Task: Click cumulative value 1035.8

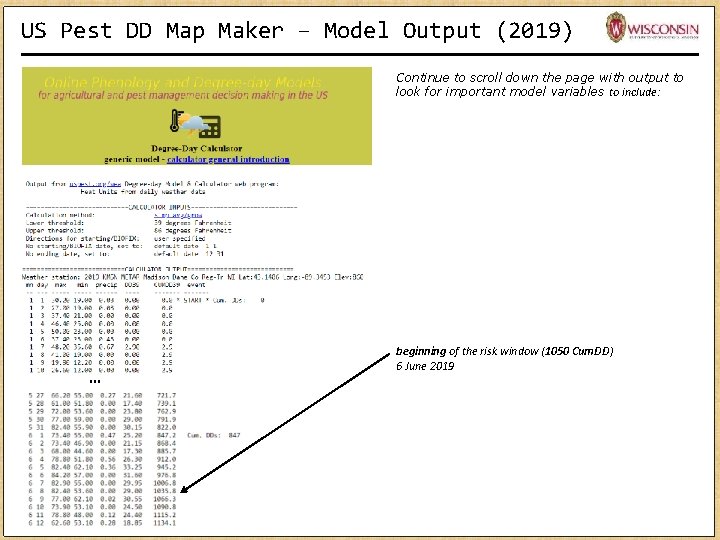Action: (164, 491)
